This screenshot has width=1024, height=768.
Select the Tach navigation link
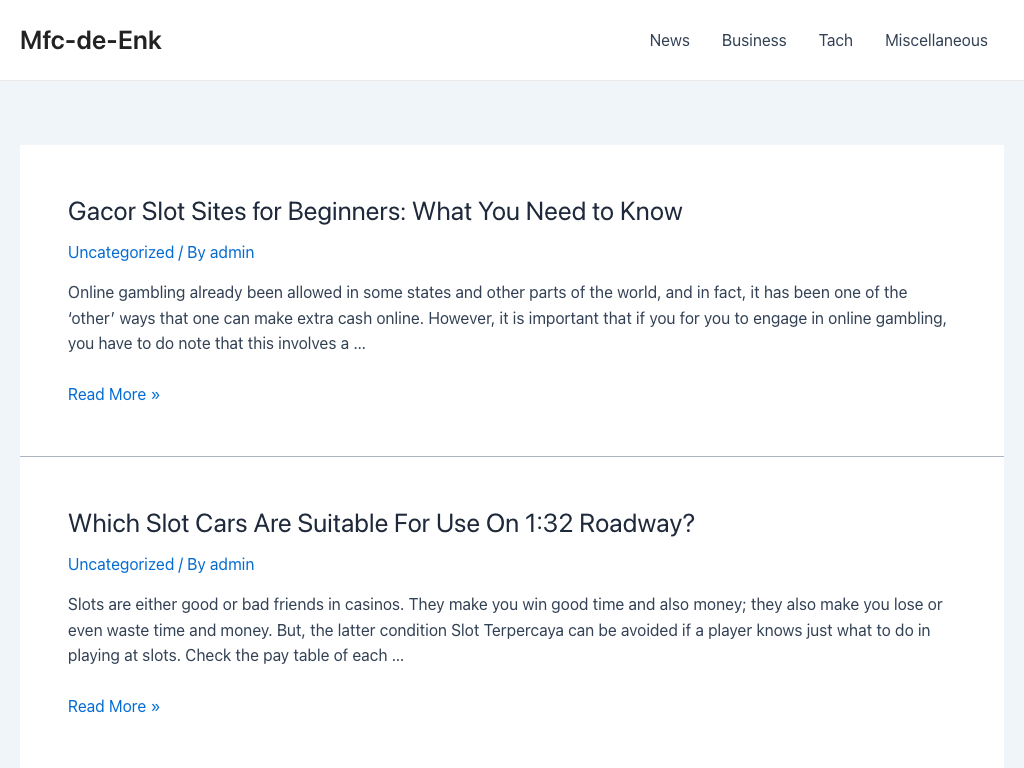[835, 40]
